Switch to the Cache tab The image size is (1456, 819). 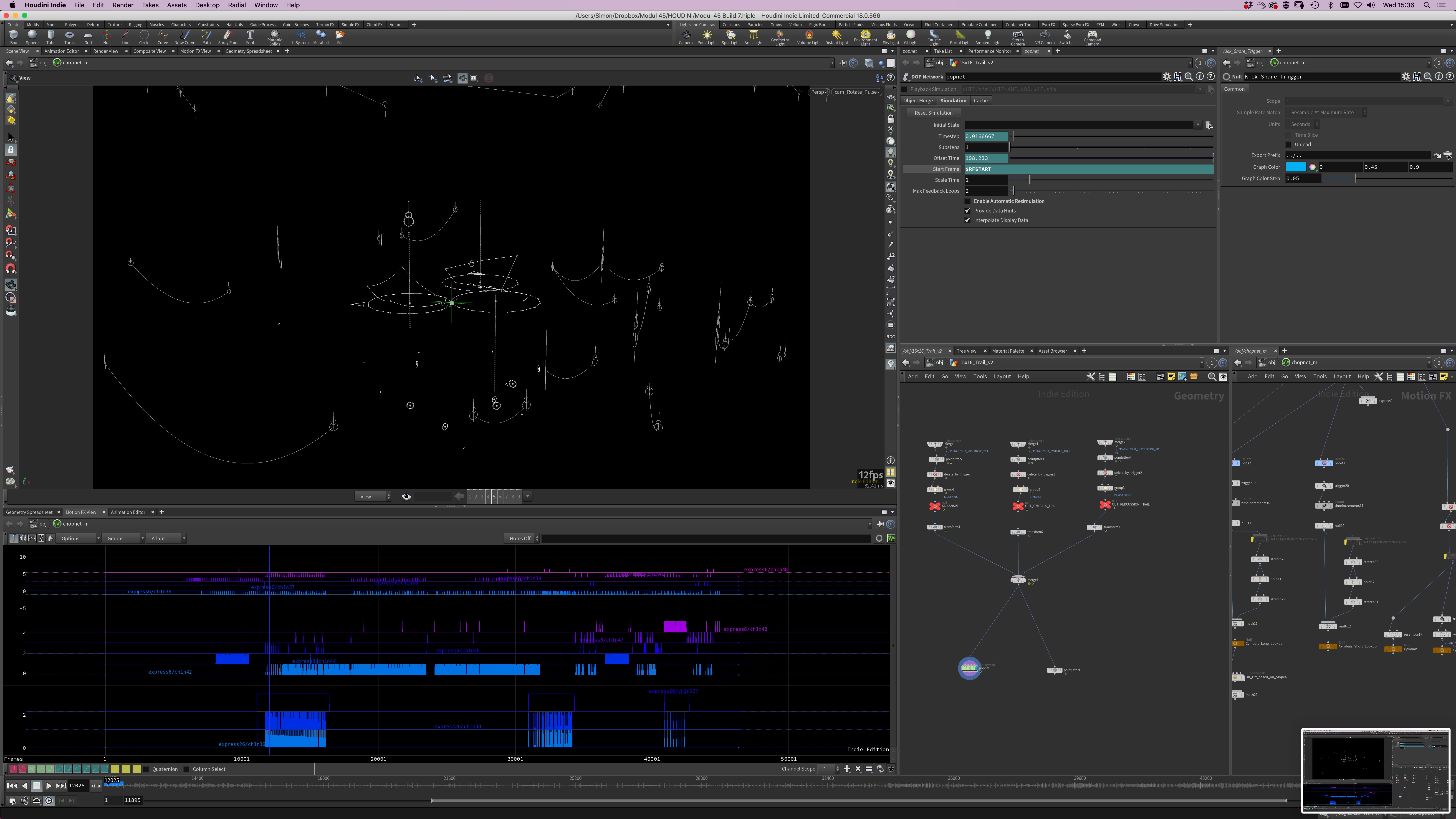click(x=981, y=101)
